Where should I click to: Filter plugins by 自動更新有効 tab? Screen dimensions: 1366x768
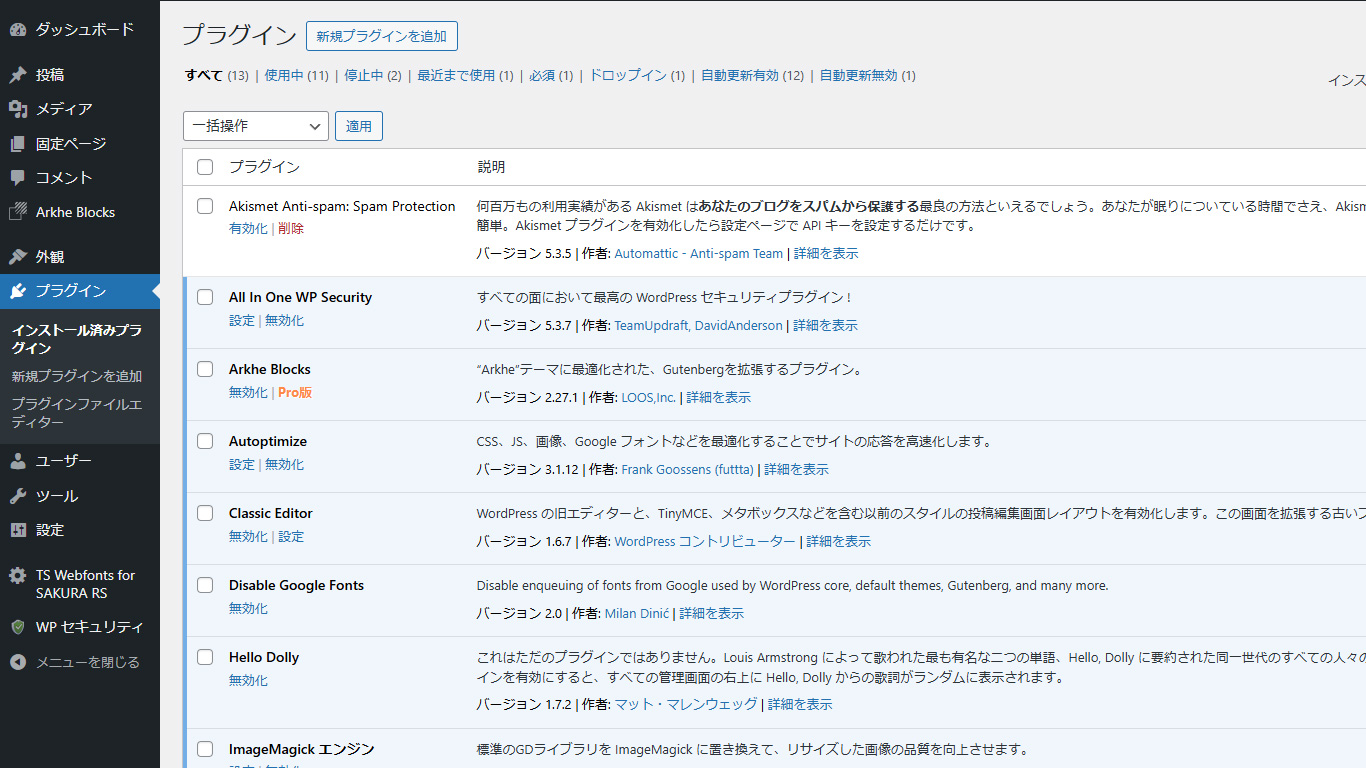coord(752,75)
